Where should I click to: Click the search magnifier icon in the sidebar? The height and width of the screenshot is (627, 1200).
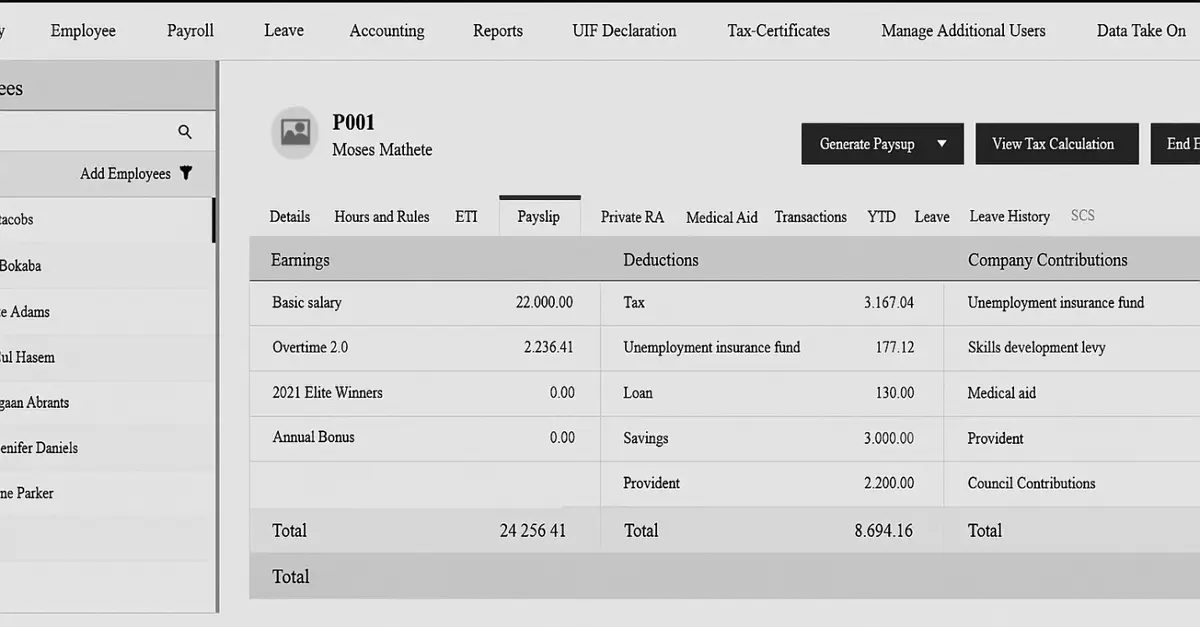click(x=185, y=130)
